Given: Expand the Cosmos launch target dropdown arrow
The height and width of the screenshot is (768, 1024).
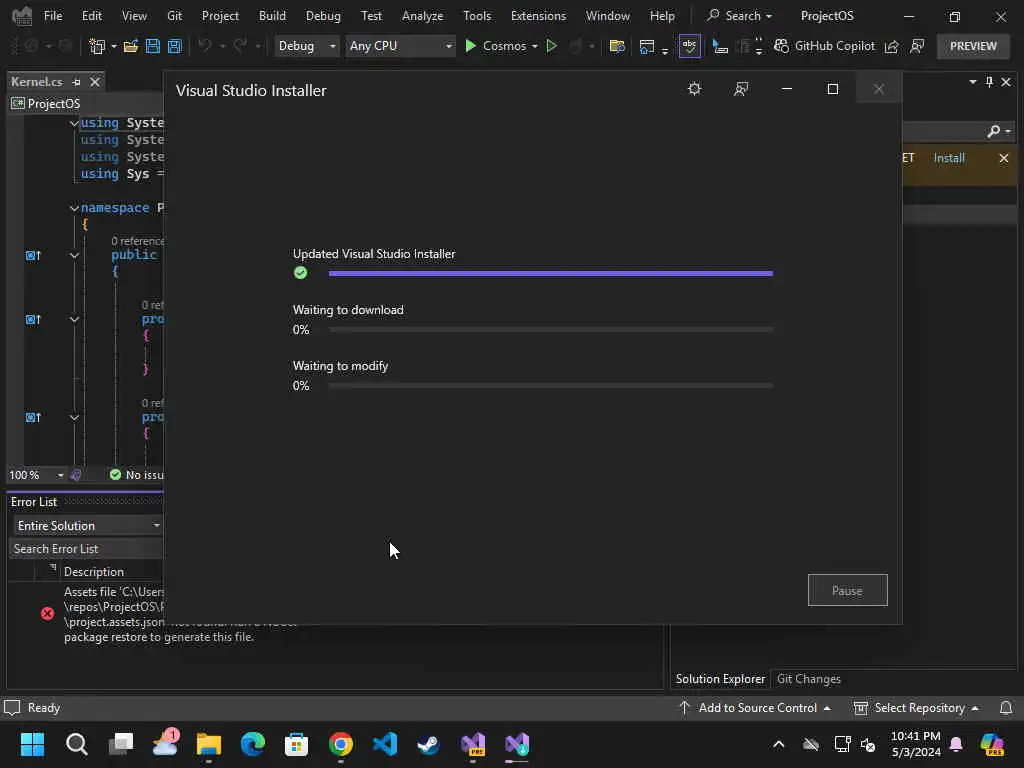Looking at the screenshot, I should click(535, 46).
